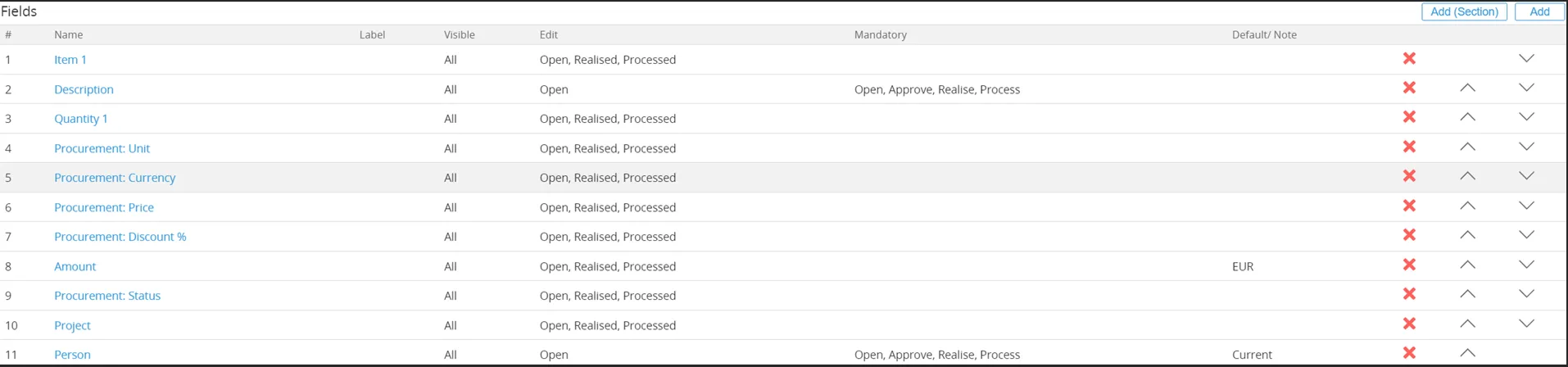Open the Quantity 1 field link
The image size is (1568, 367).
point(80,119)
